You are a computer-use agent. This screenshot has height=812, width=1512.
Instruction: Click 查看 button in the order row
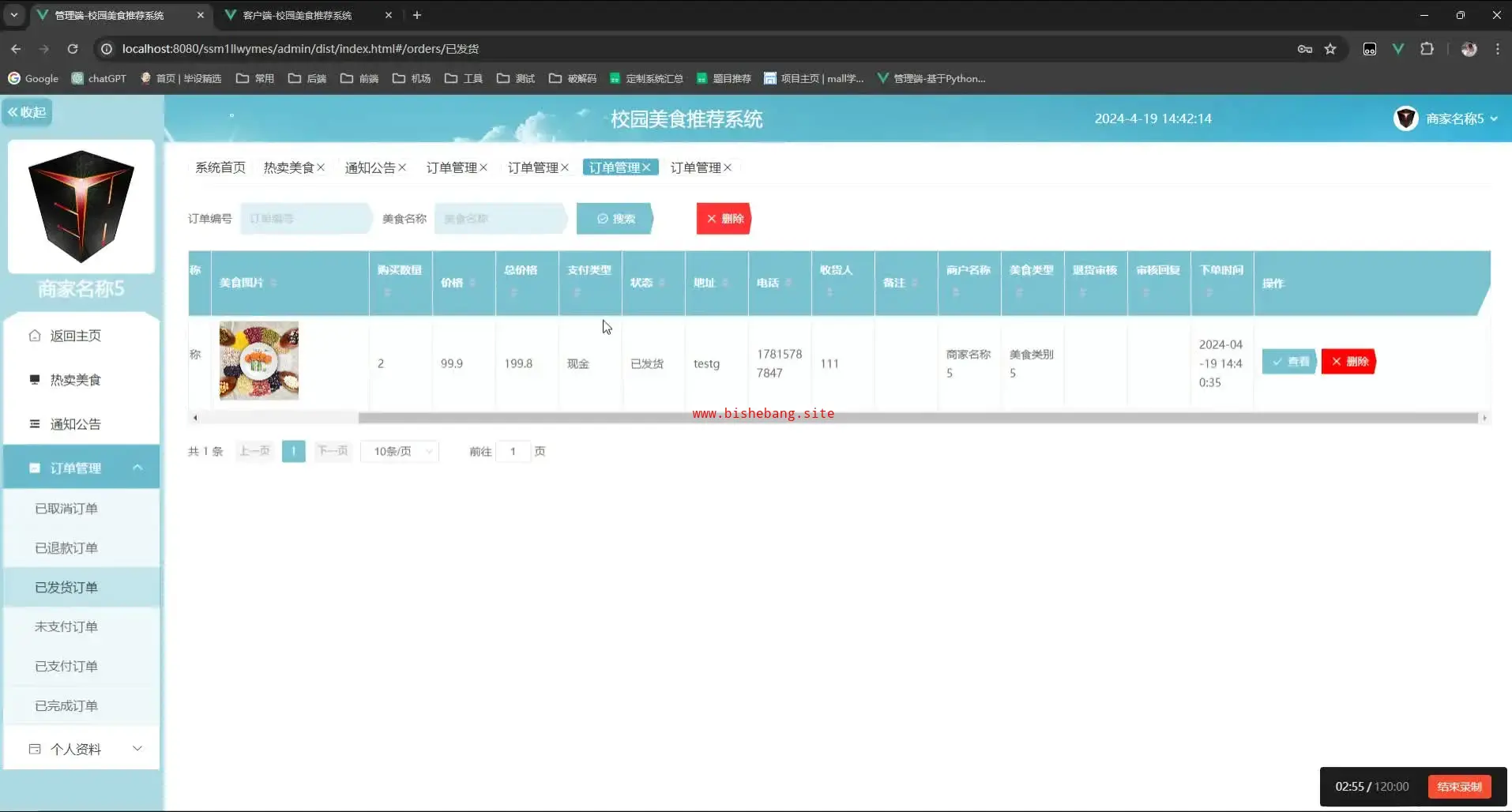click(x=1288, y=361)
